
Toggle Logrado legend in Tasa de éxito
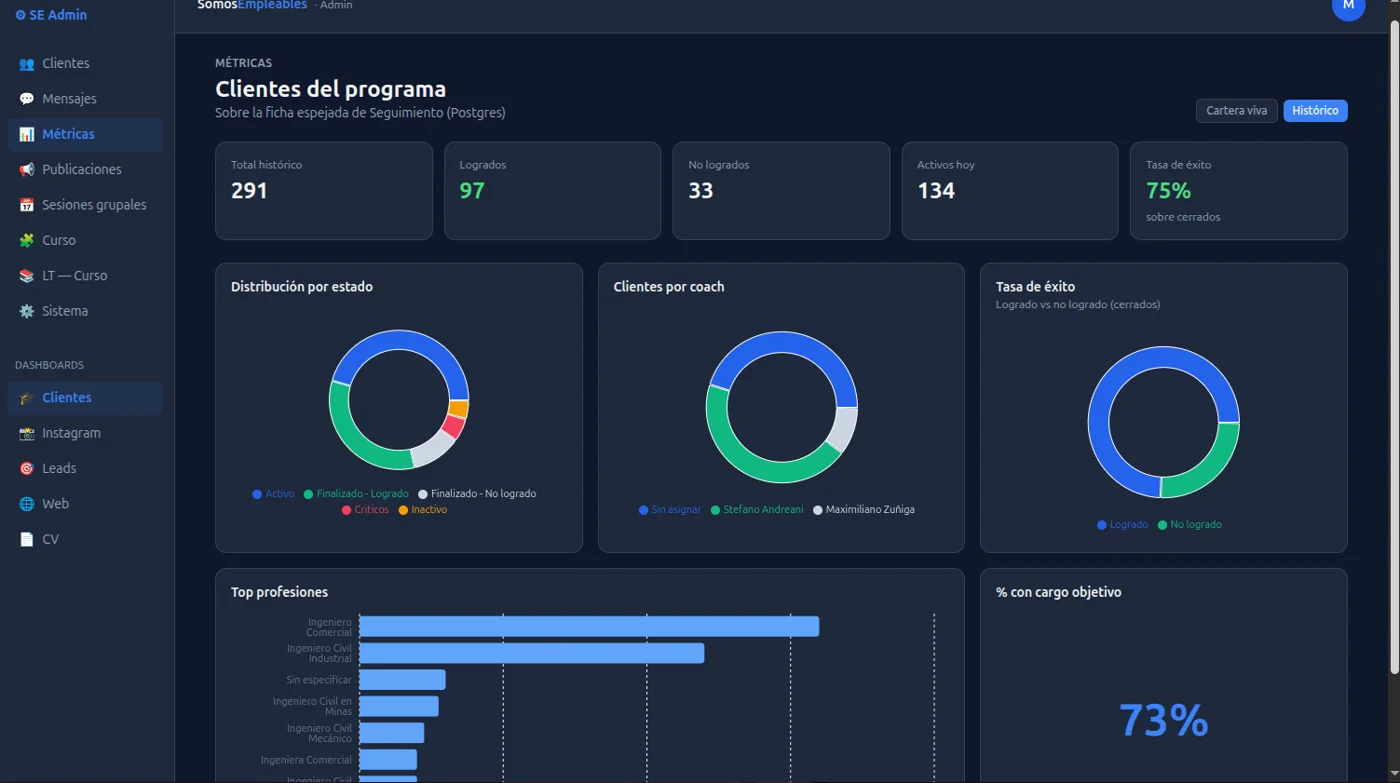tap(1122, 525)
